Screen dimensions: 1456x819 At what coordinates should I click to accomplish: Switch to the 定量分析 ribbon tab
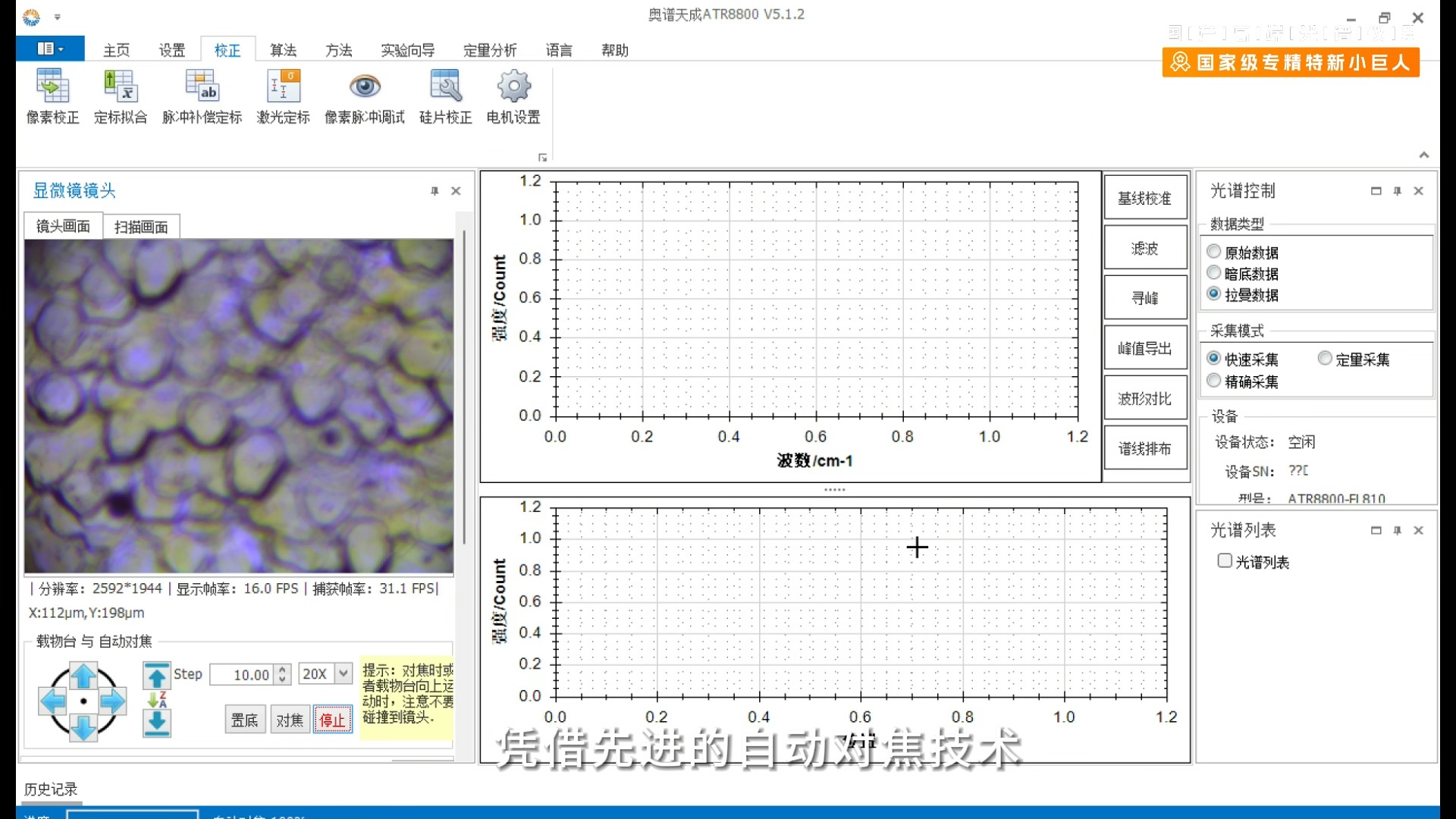[x=490, y=50]
